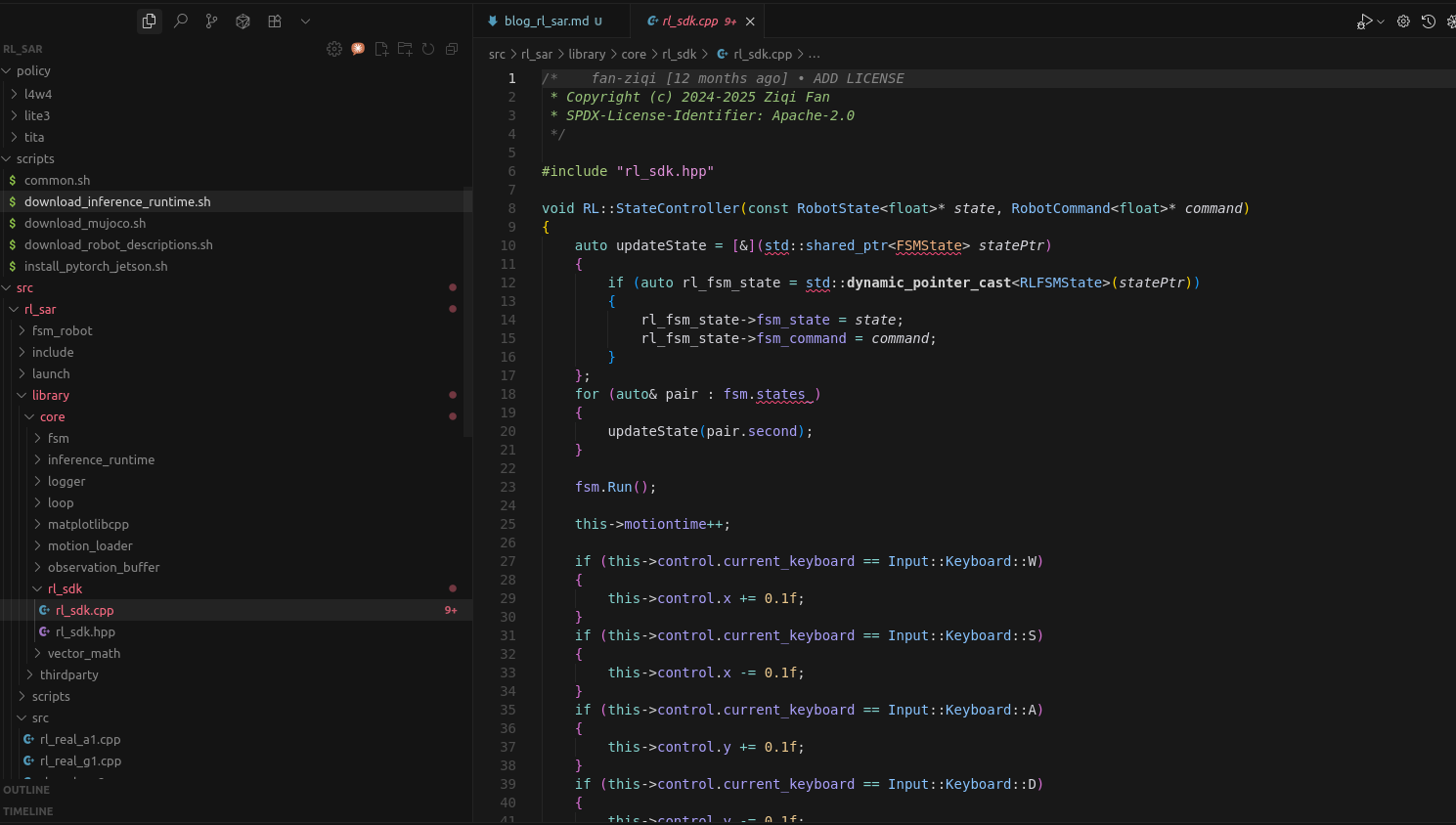Expand the fsm folder
The height and width of the screenshot is (825, 1456).
(x=235, y=438)
